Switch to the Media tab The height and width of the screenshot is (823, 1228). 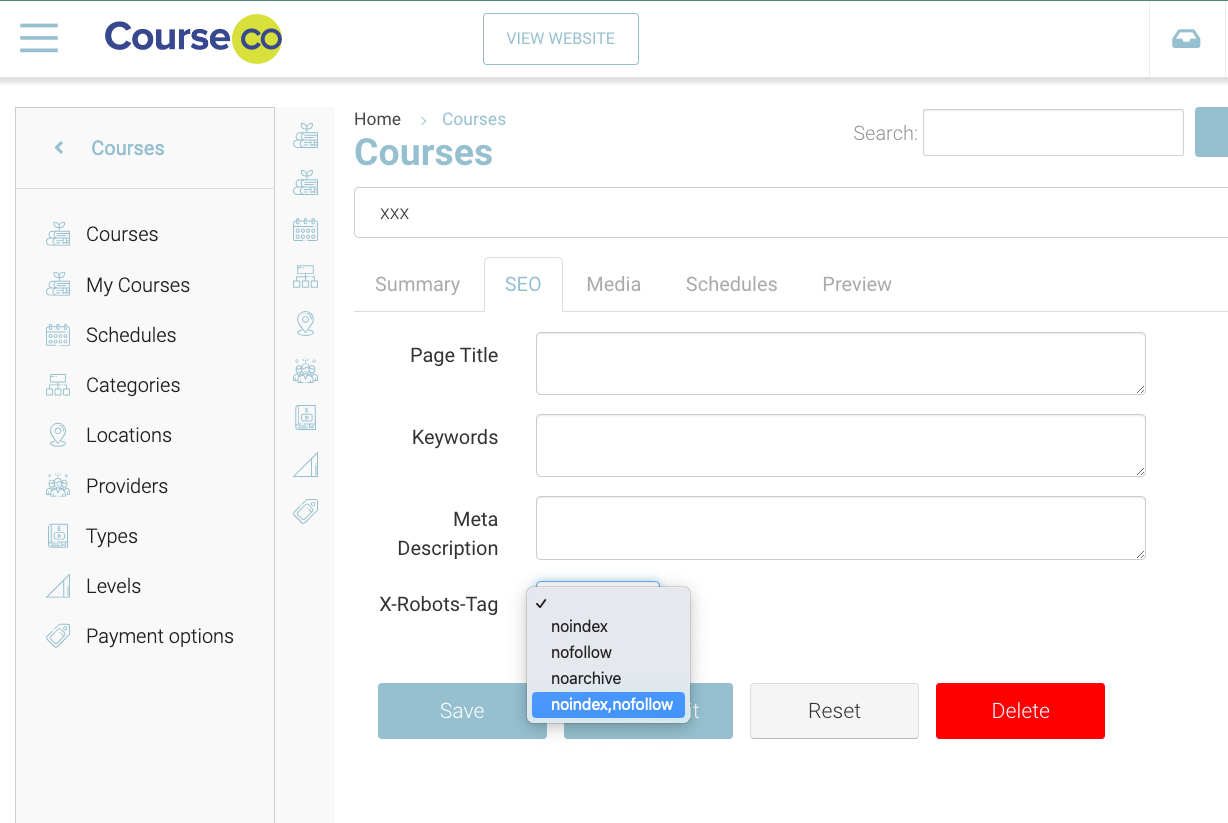613,284
